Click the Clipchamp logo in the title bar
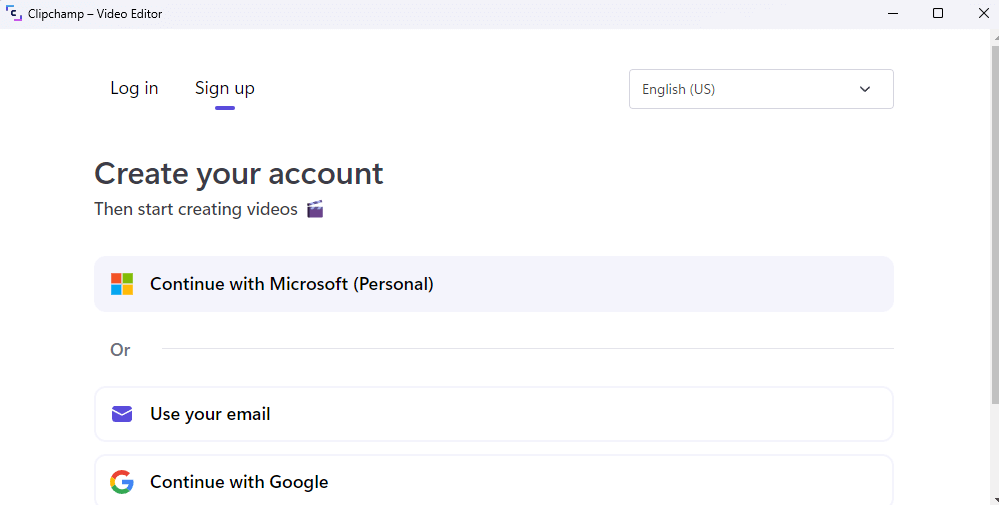This screenshot has width=999, height=505. 14,13
